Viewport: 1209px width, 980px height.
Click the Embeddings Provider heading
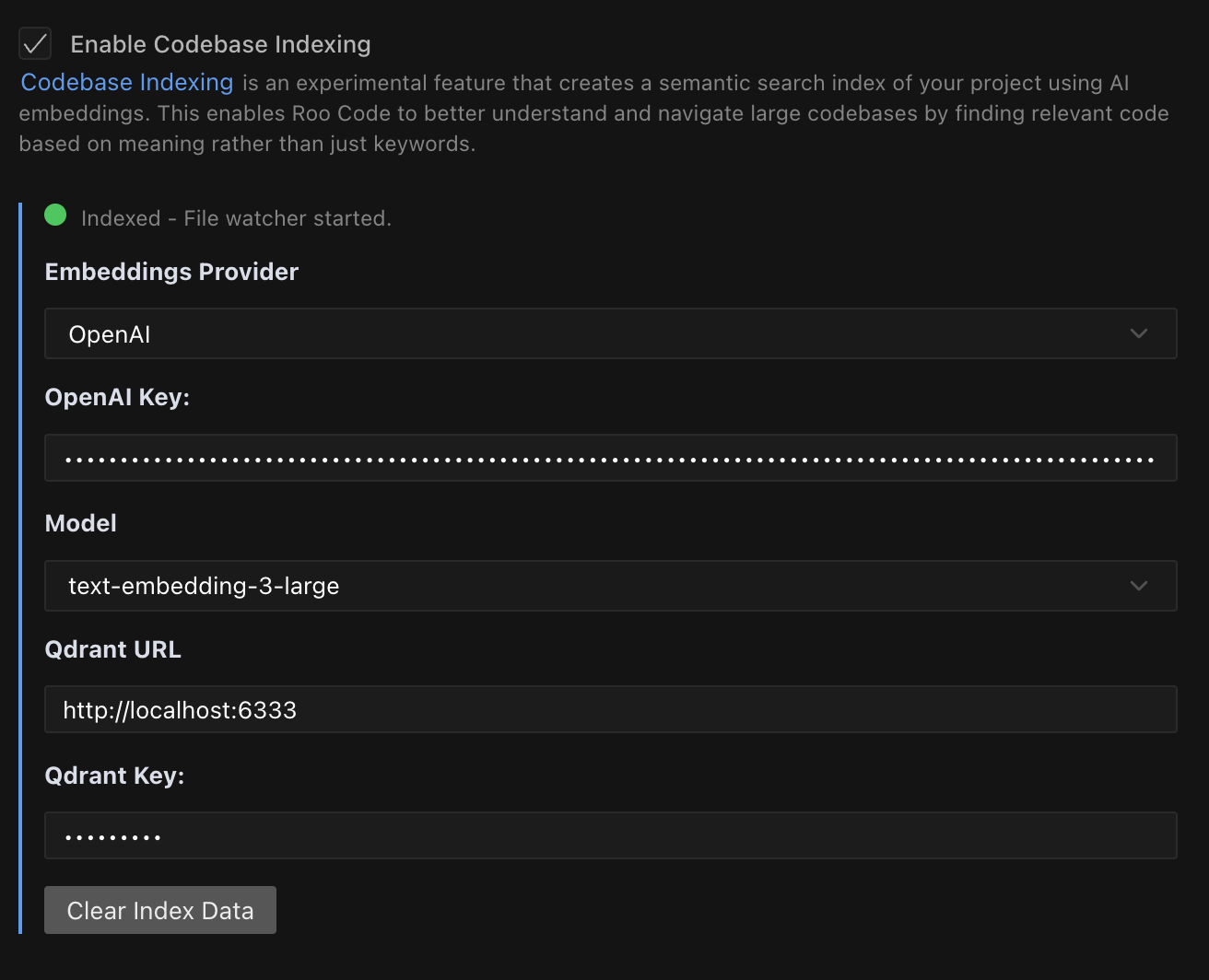click(171, 272)
